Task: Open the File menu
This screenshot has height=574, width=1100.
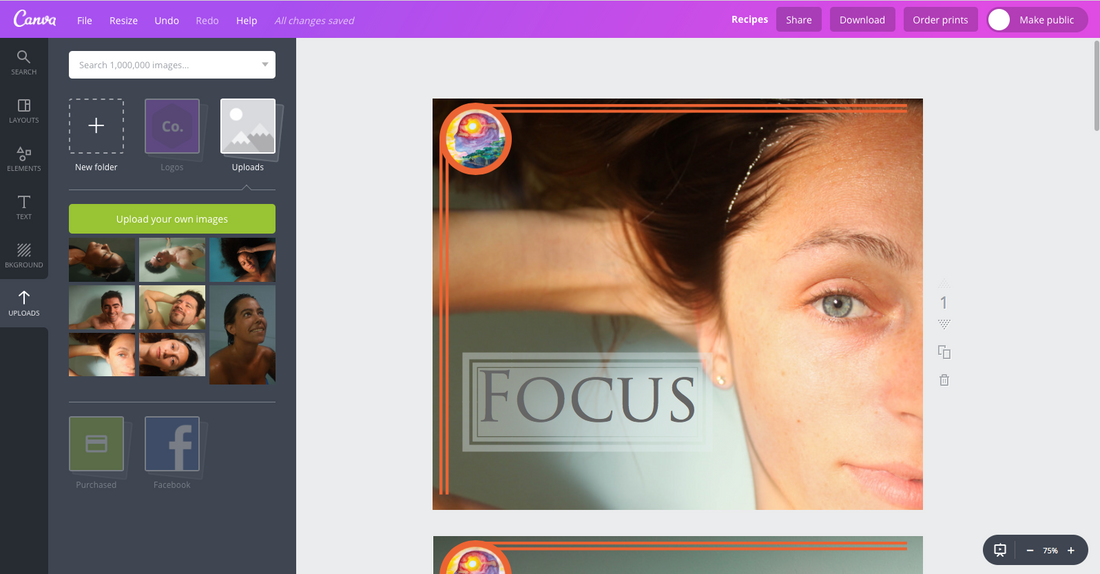Action: pos(84,20)
